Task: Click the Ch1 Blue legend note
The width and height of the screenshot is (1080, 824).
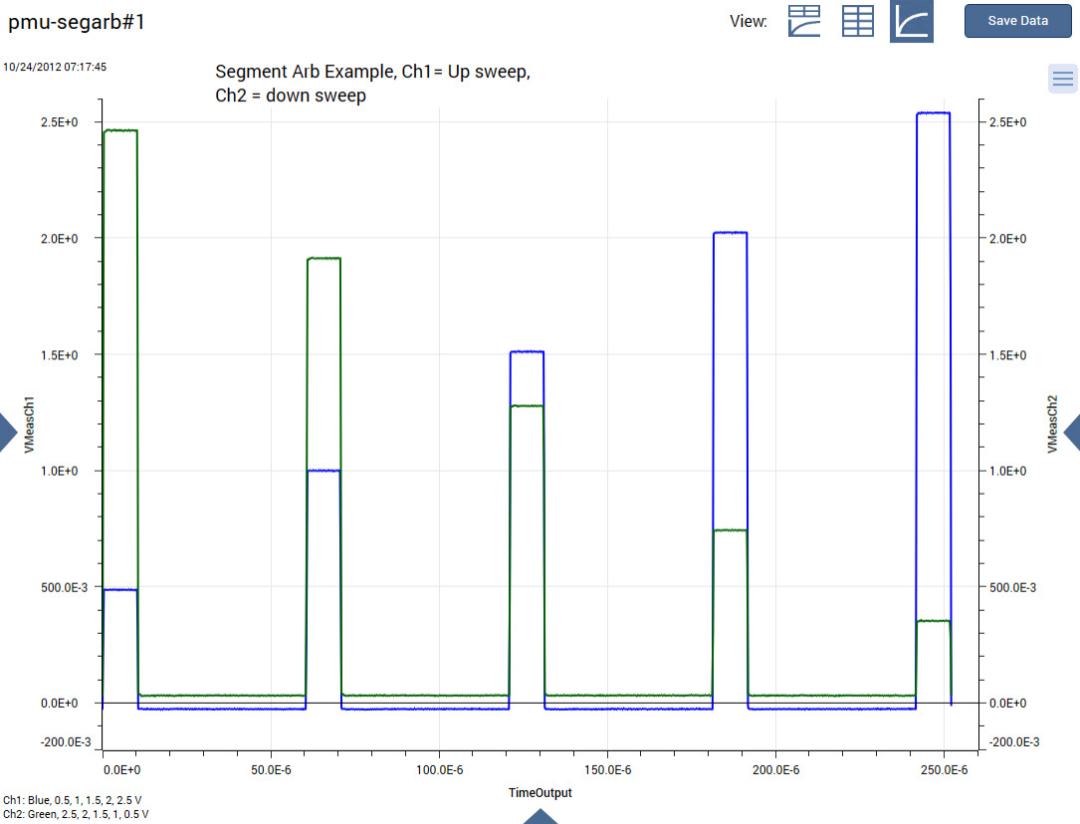Action: tap(72, 800)
